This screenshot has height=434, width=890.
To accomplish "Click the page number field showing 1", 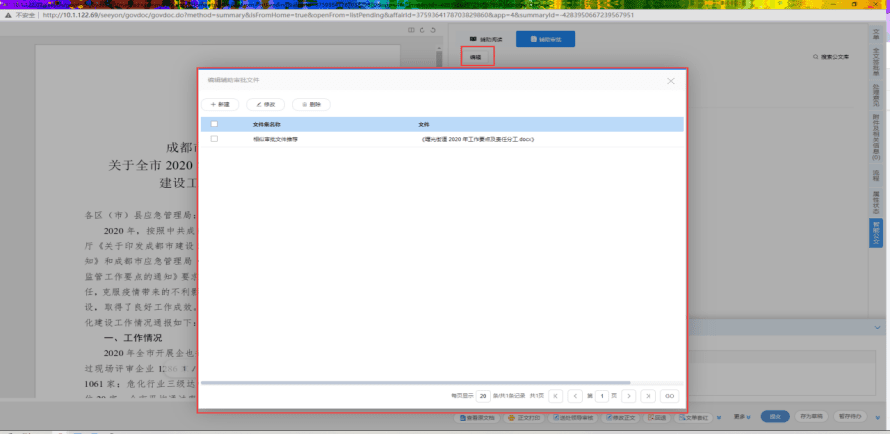I will [602, 396].
